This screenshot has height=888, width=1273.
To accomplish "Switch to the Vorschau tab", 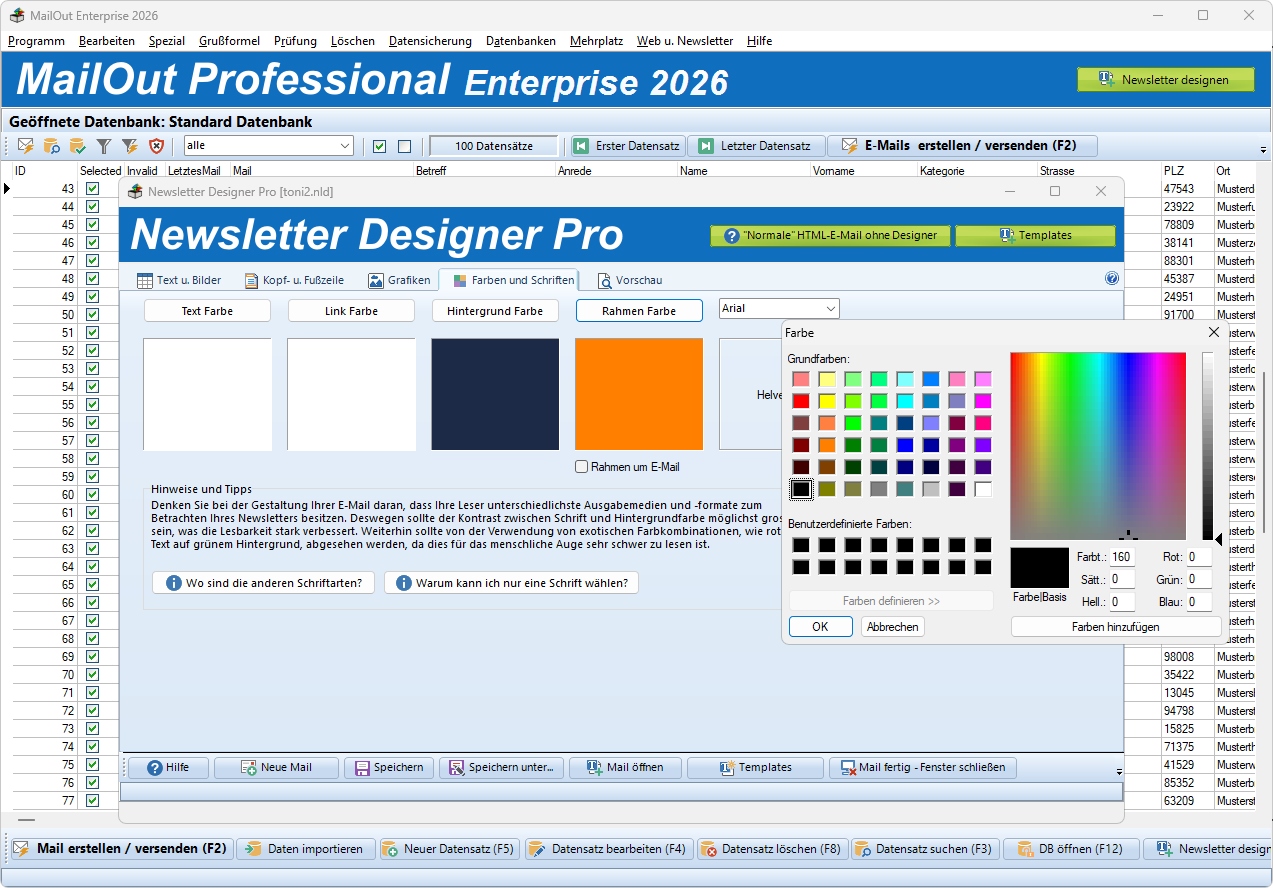I will (x=630, y=280).
